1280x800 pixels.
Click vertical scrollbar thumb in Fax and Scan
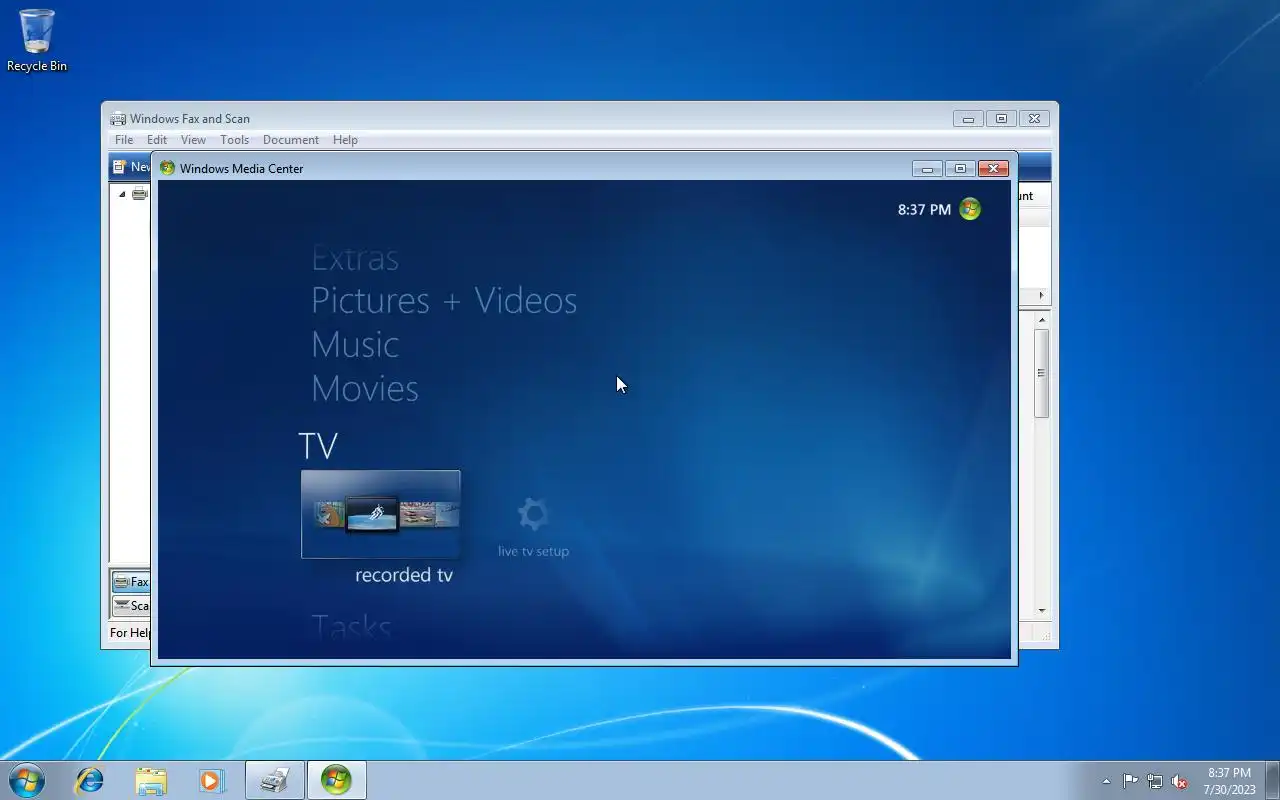pyautogui.click(x=1042, y=373)
